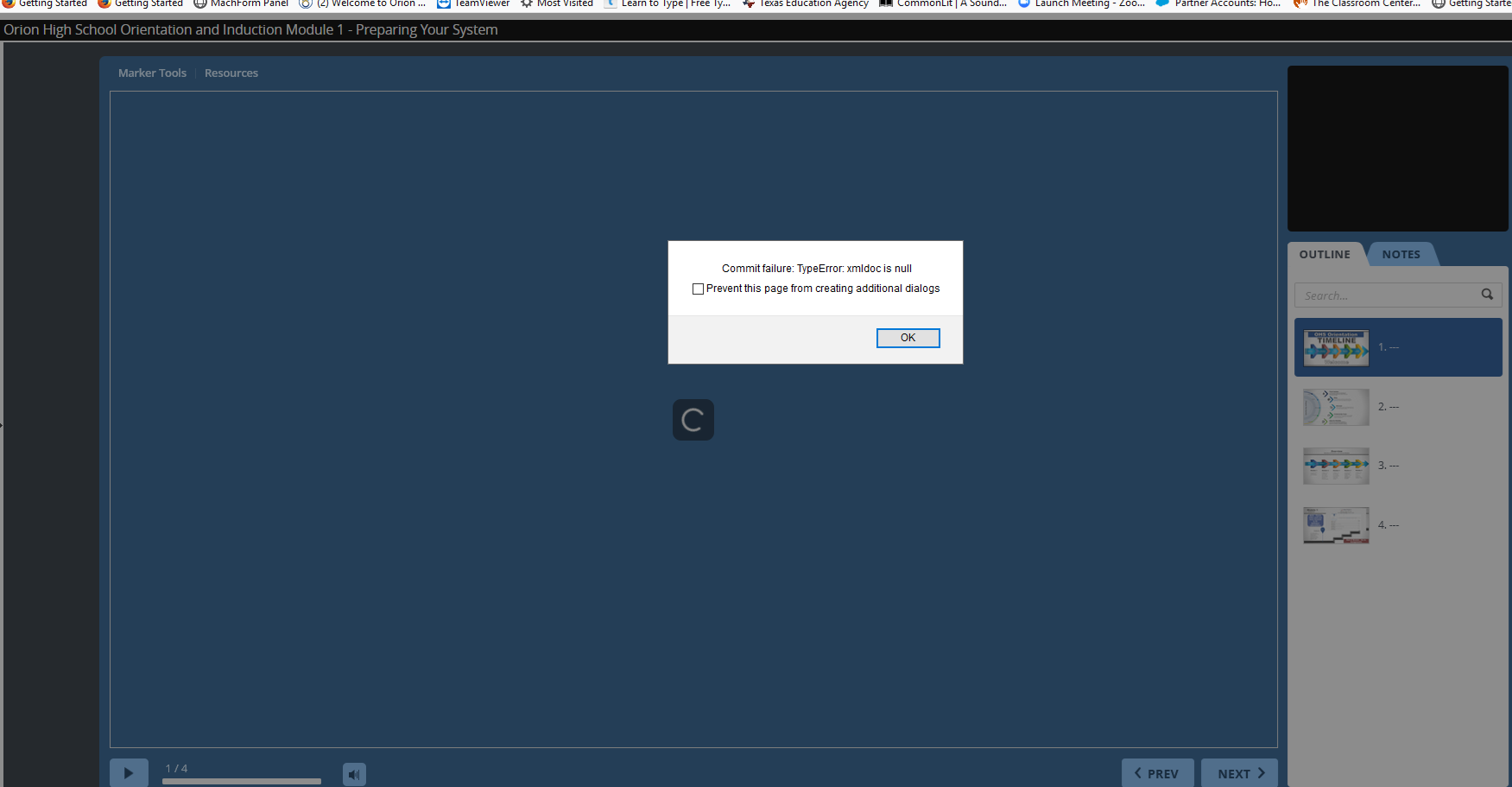Open the Most Visited bookmarks folder
This screenshot has height=787, width=1512.
[x=557, y=4]
